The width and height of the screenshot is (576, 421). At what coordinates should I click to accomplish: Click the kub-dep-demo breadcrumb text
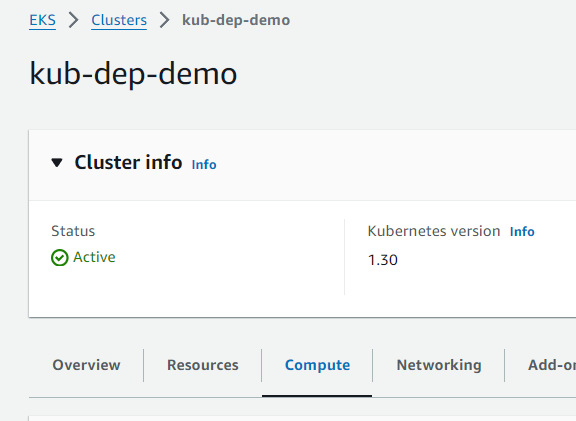(x=236, y=20)
